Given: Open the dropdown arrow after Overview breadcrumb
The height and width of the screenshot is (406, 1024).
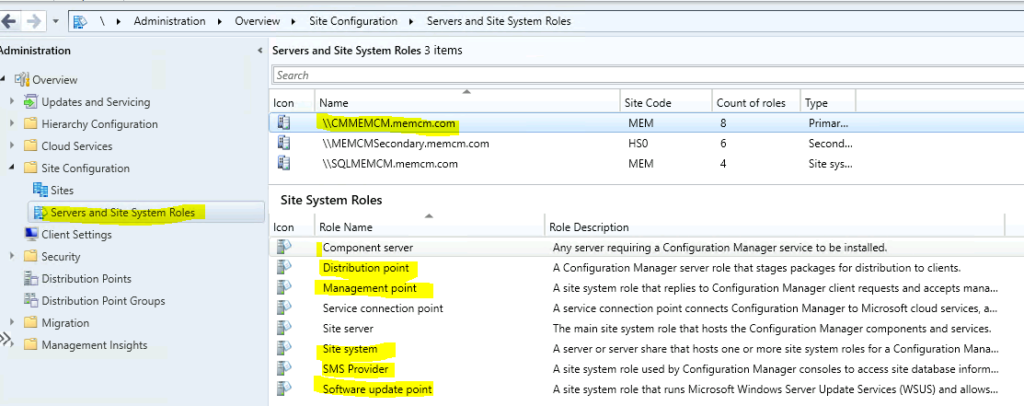Looking at the screenshot, I should (295, 22).
